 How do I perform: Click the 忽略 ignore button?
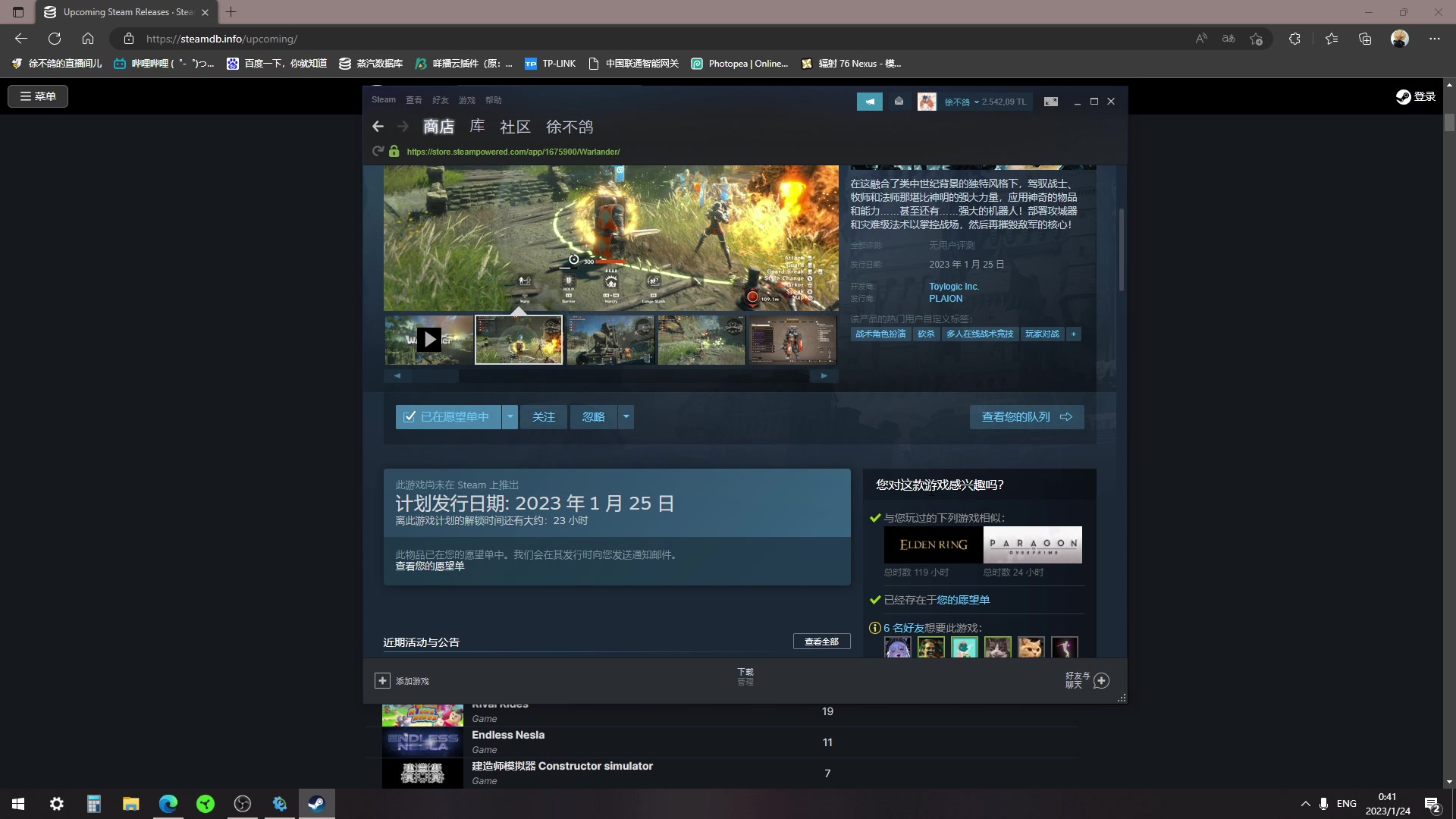(x=594, y=417)
